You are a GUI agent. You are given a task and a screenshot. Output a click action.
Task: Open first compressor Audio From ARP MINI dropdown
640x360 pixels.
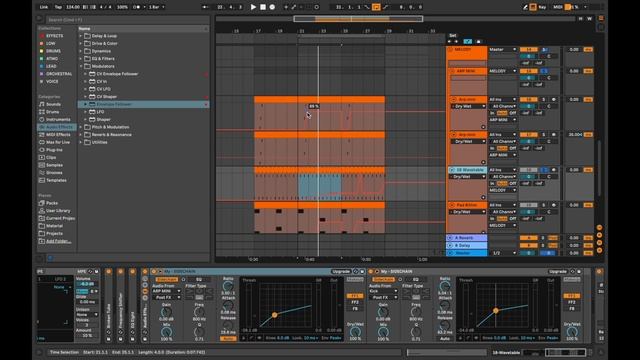click(x=167, y=291)
